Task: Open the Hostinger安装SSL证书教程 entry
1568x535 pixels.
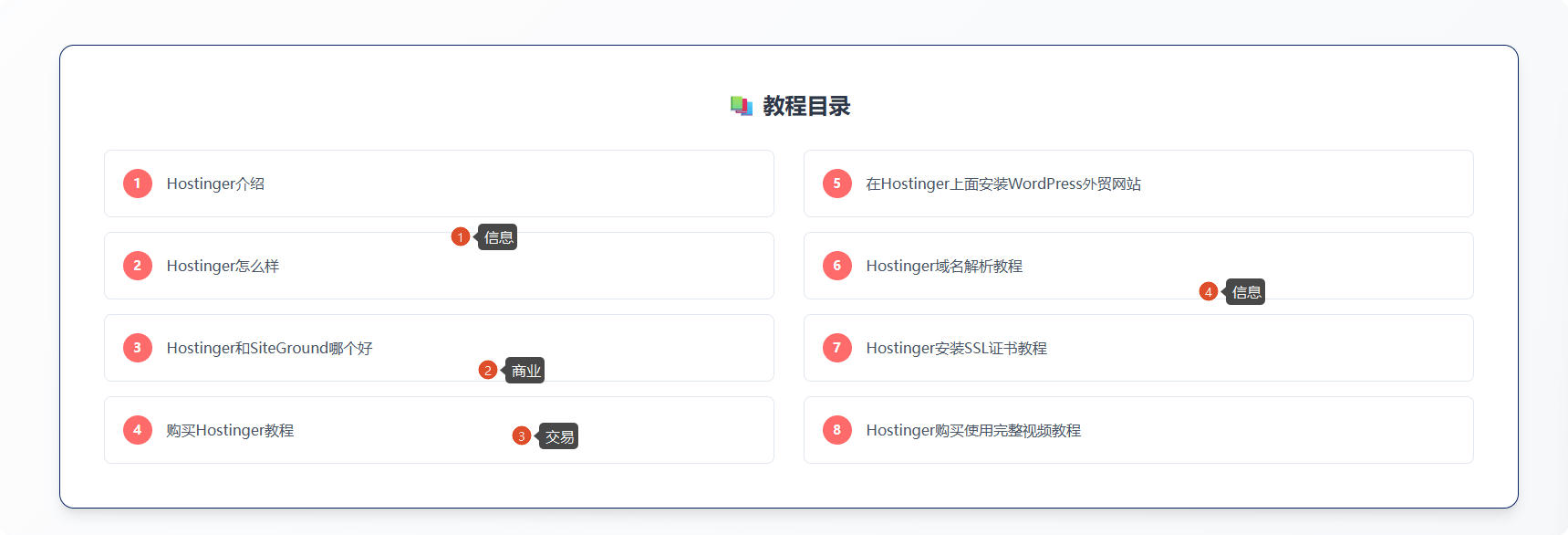Action: [x=957, y=347]
